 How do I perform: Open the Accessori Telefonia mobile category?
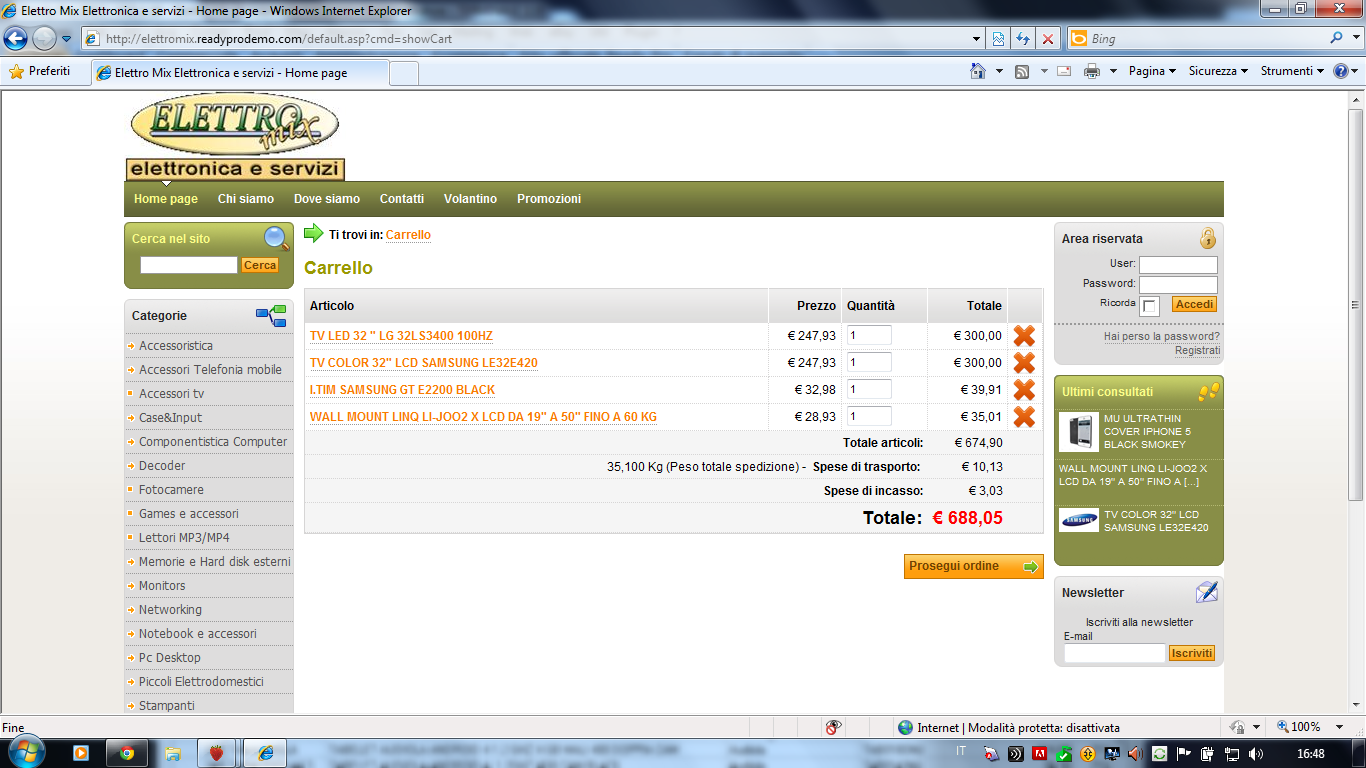210,370
